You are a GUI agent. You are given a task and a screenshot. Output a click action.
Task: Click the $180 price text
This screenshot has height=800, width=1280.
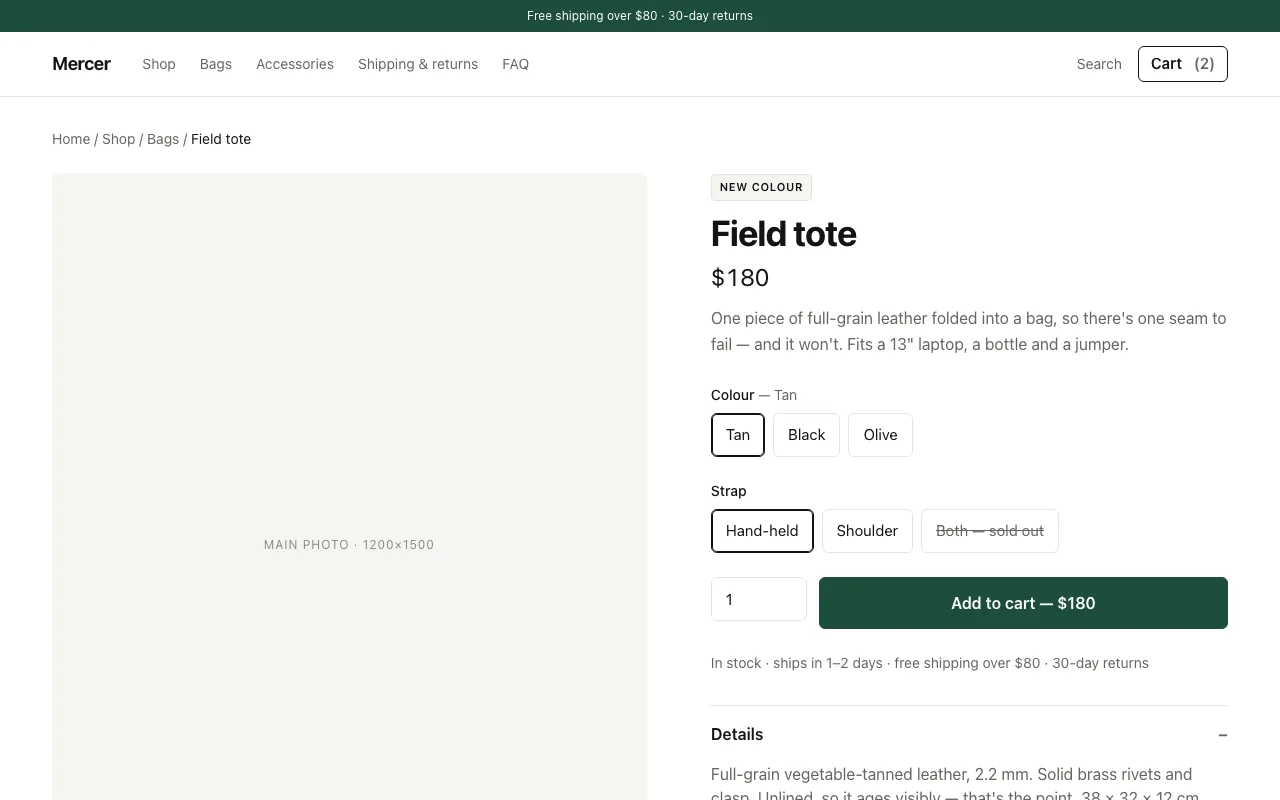coord(740,278)
